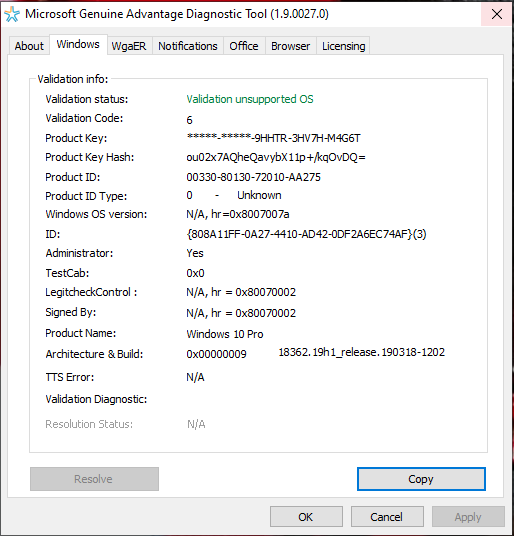Viewport: 514px width, 536px height.
Task: Open the Office tab
Action: 244,46
